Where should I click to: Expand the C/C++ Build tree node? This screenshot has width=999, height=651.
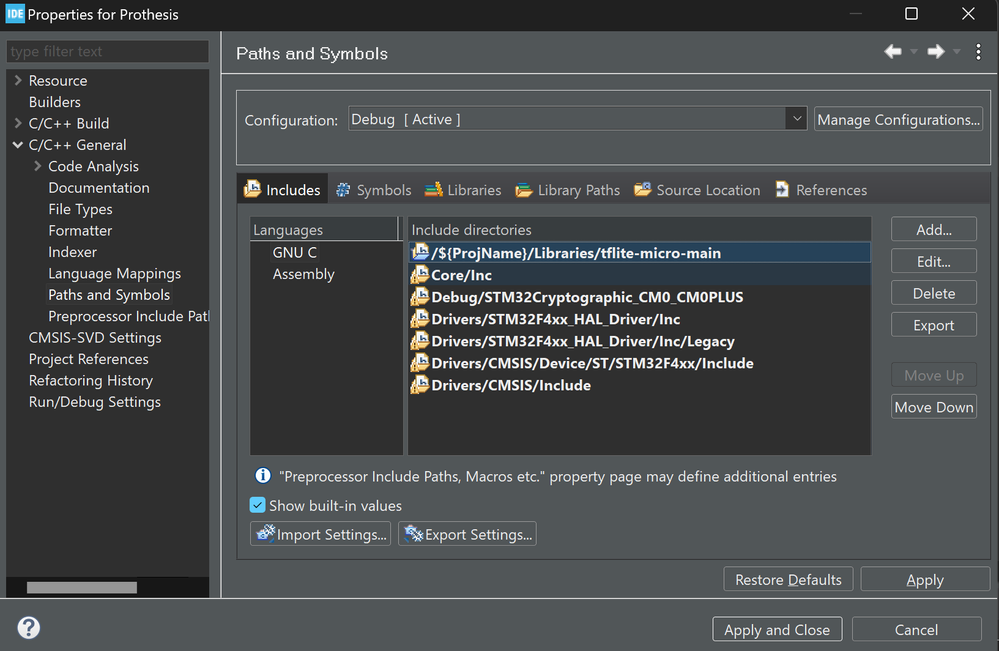pos(18,124)
